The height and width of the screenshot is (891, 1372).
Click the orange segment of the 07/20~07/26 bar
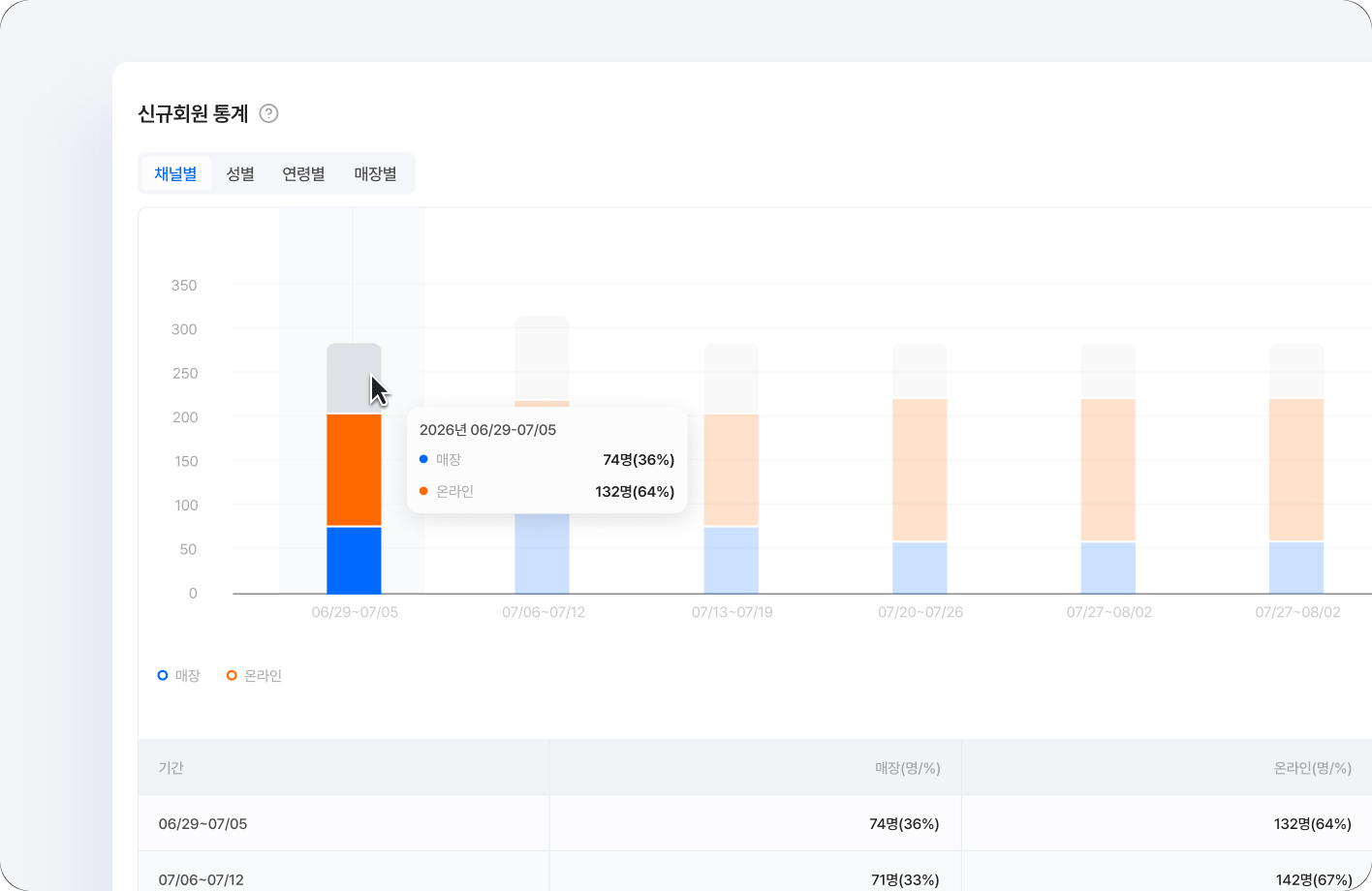tap(920, 470)
